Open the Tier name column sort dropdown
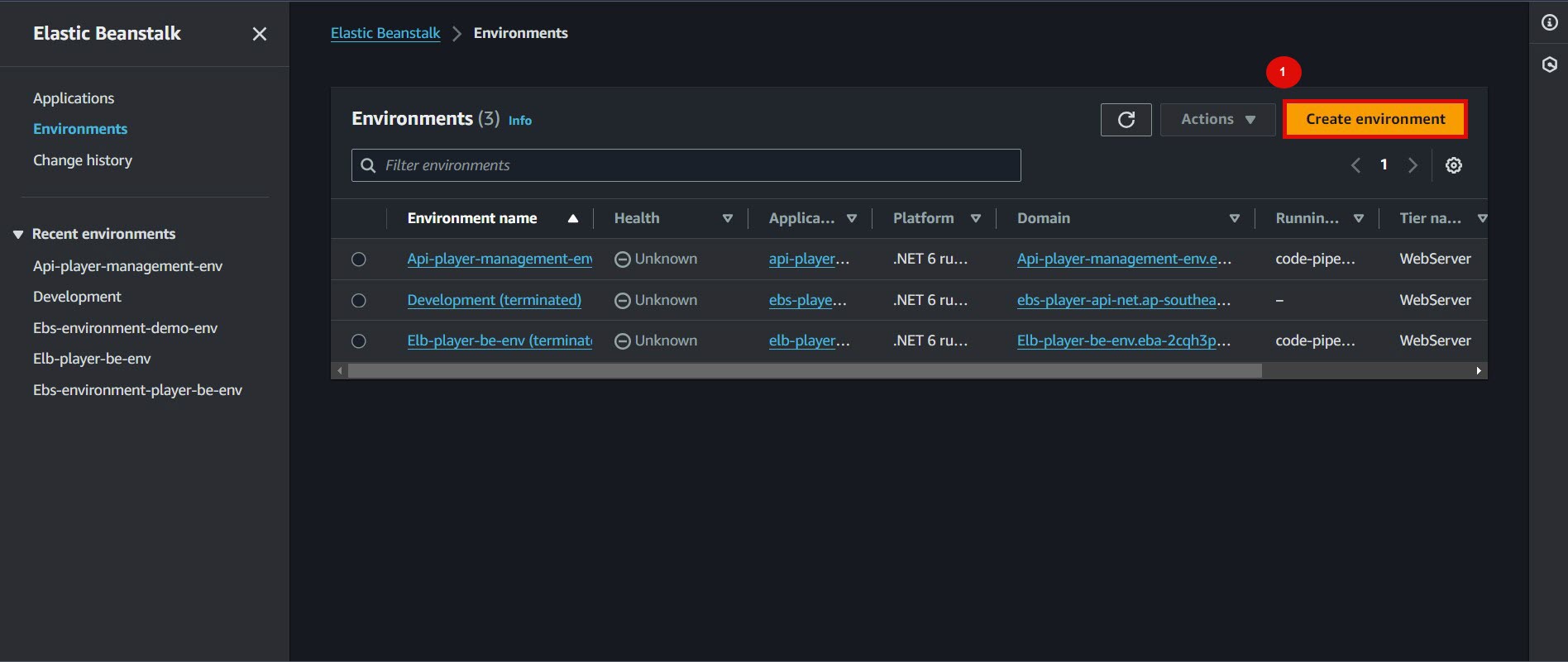This screenshot has width=1568, height=662. (1482, 218)
